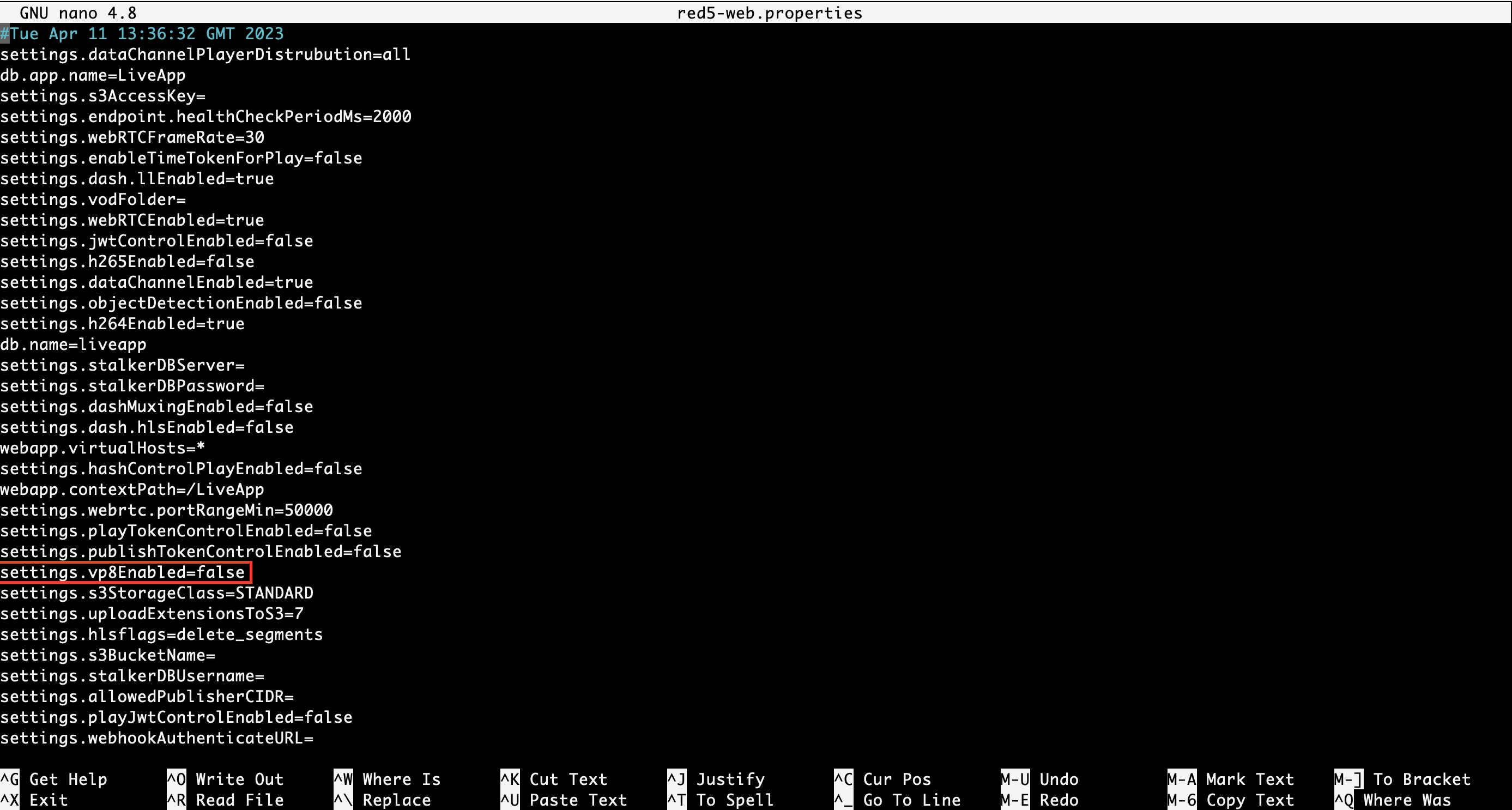Place cursor on settings.vp8Enabled=false line

(x=122, y=572)
